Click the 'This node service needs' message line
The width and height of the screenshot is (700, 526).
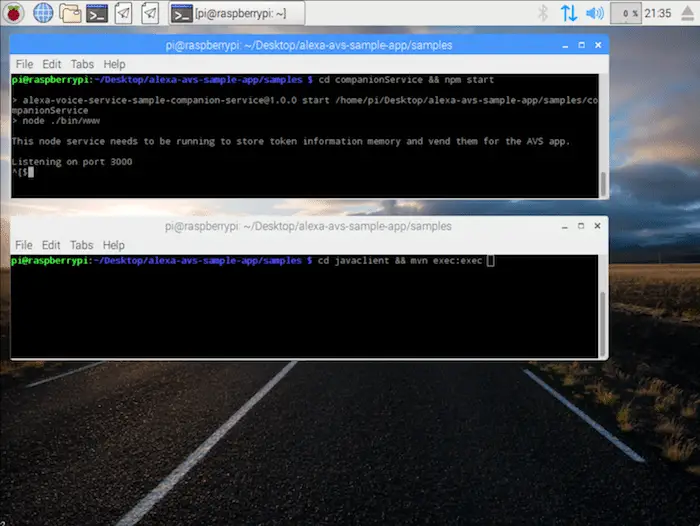[291, 142]
